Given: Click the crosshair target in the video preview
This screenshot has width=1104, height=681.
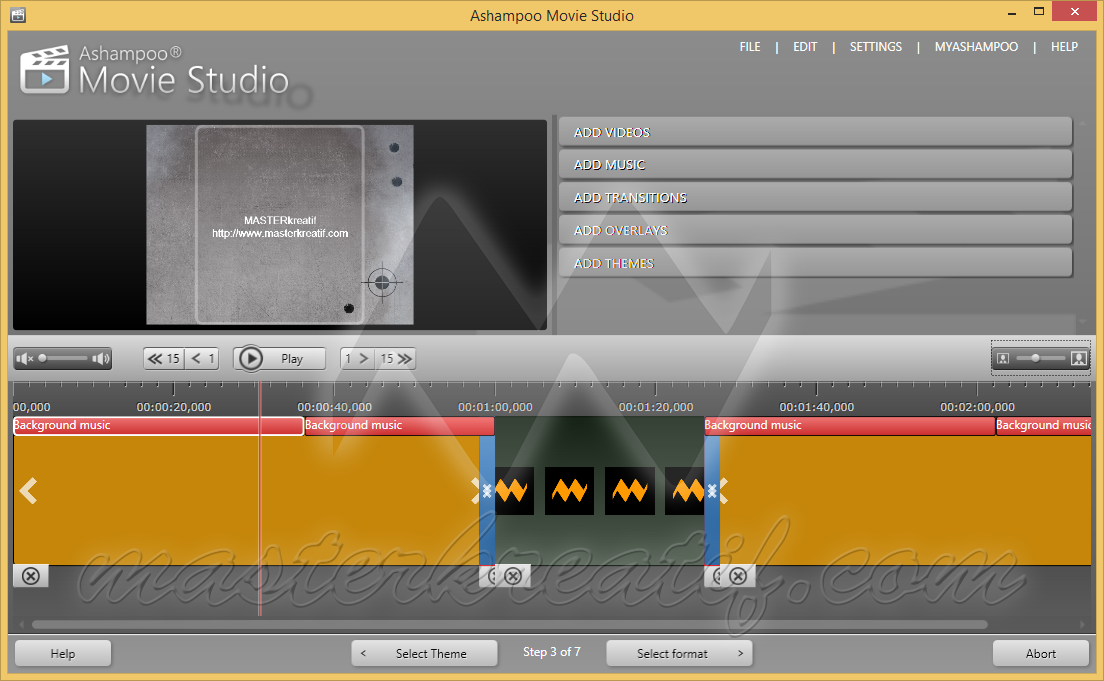Looking at the screenshot, I should [x=382, y=282].
